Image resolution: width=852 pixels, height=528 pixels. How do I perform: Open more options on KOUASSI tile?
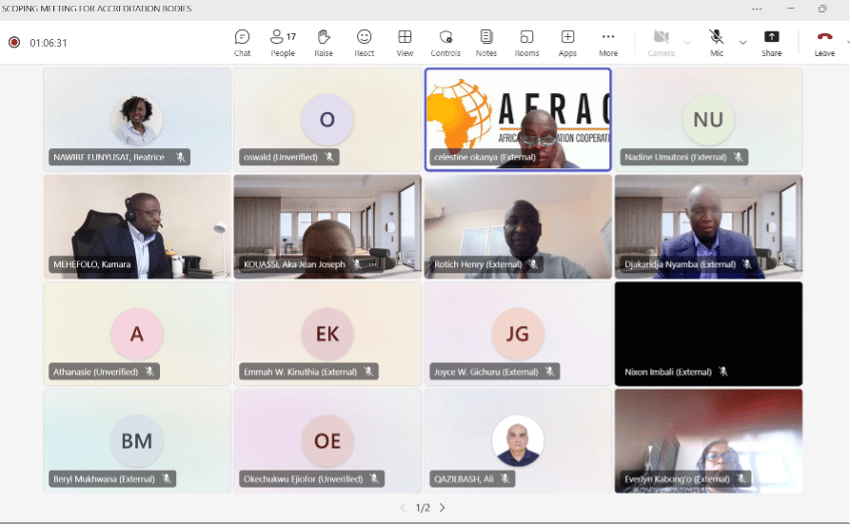pos(373,265)
